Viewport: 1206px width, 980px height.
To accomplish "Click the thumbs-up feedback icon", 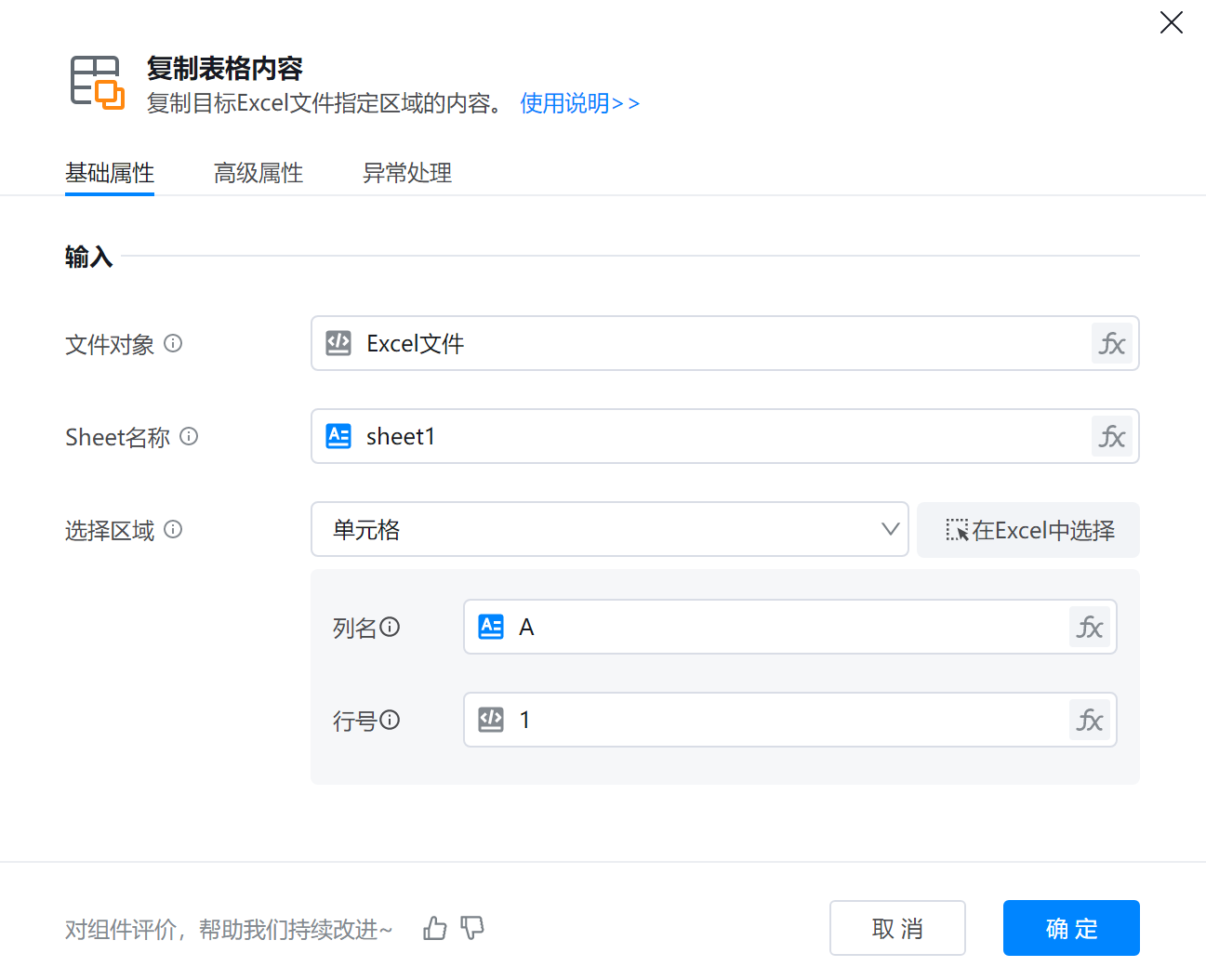I will 435,928.
